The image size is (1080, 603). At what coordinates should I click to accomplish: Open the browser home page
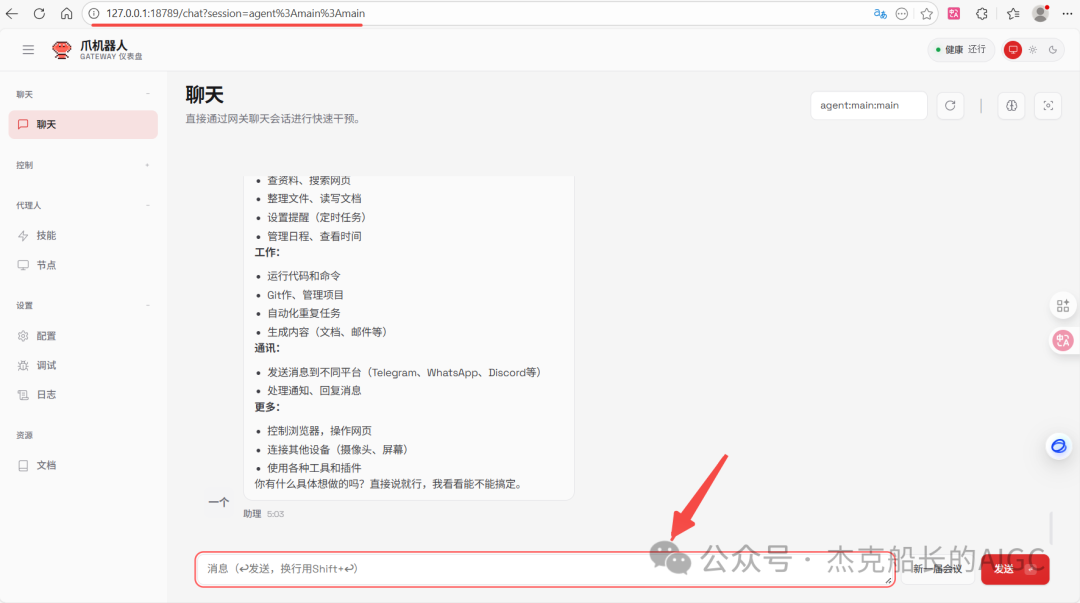(x=66, y=13)
